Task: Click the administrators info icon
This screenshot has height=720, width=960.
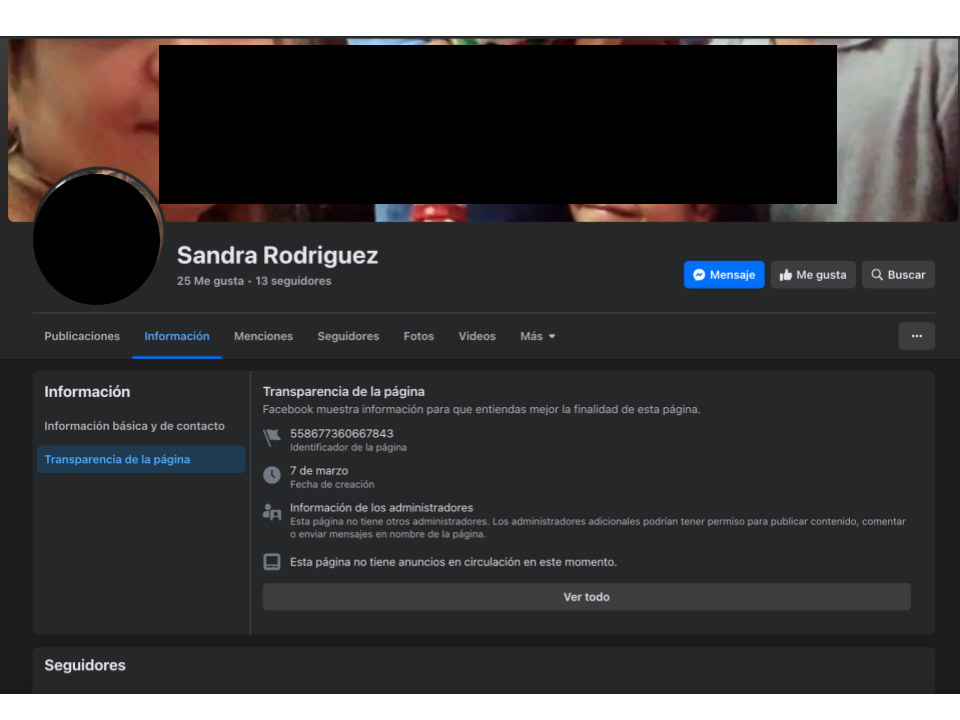Action: [x=272, y=512]
